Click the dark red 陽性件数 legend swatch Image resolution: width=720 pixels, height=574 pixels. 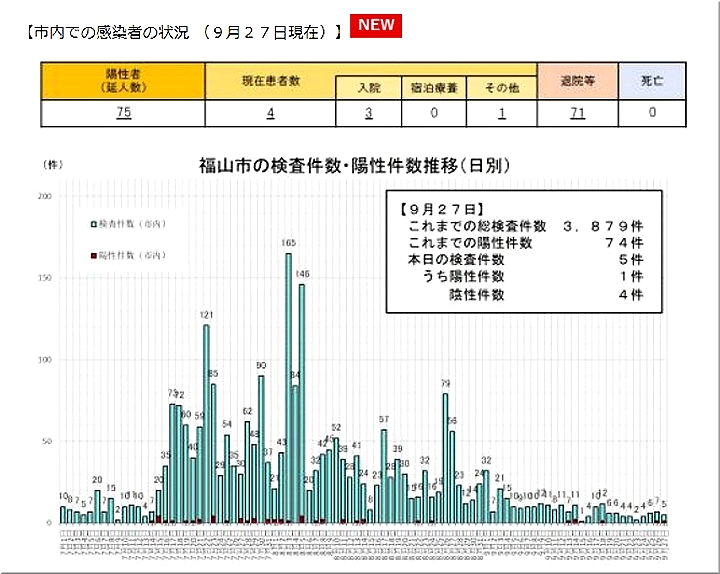click(x=94, y=256)
